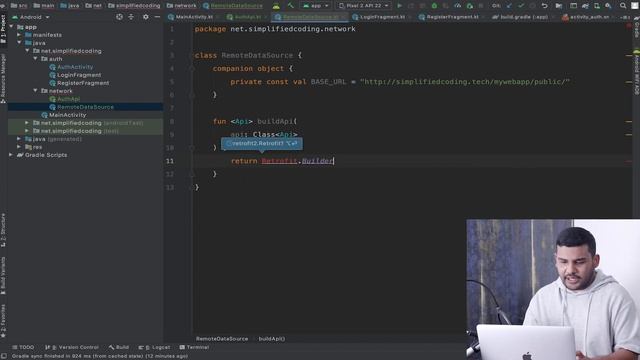Switch to the RegisterFragment.kt tab
The height and width of the screenshot is (360, 640).
[x=451, y=17]
